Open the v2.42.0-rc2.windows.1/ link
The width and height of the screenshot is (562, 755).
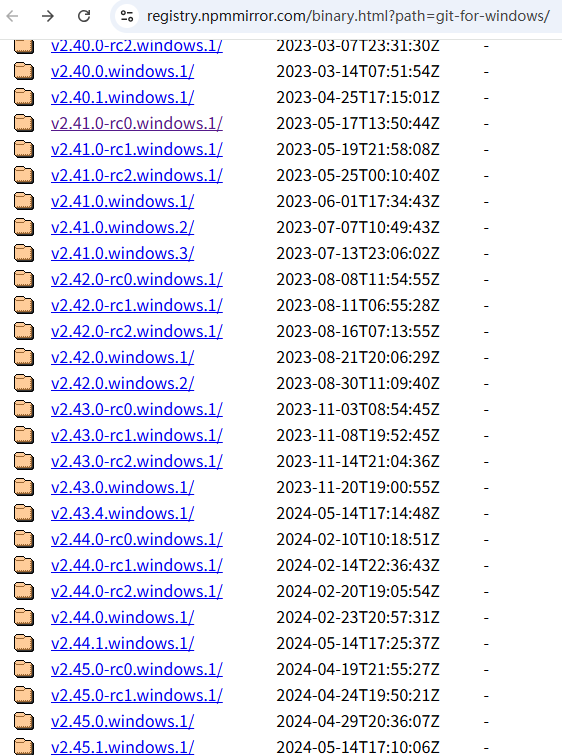tap(137, 331)
